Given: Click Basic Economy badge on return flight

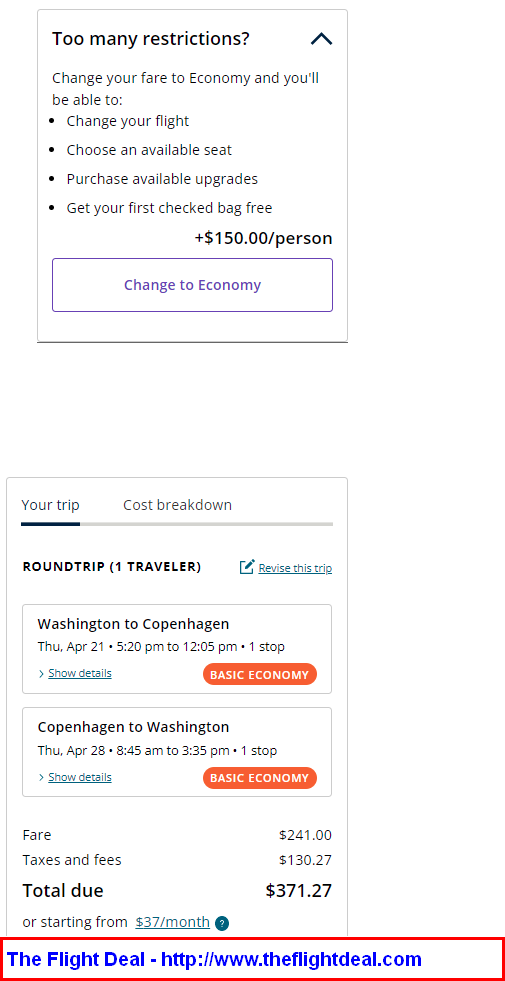Looking at the screenshot, I should [260, 778].
